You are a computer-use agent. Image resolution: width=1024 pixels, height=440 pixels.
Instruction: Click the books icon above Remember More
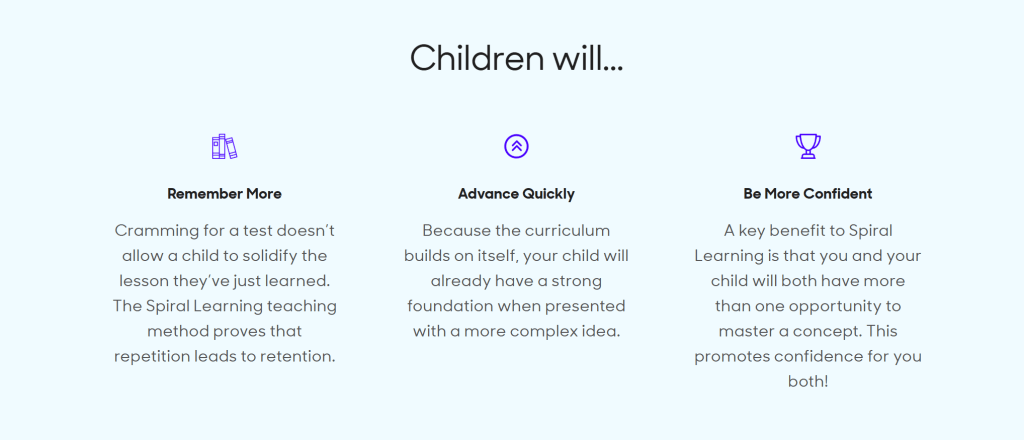point(224,147)
